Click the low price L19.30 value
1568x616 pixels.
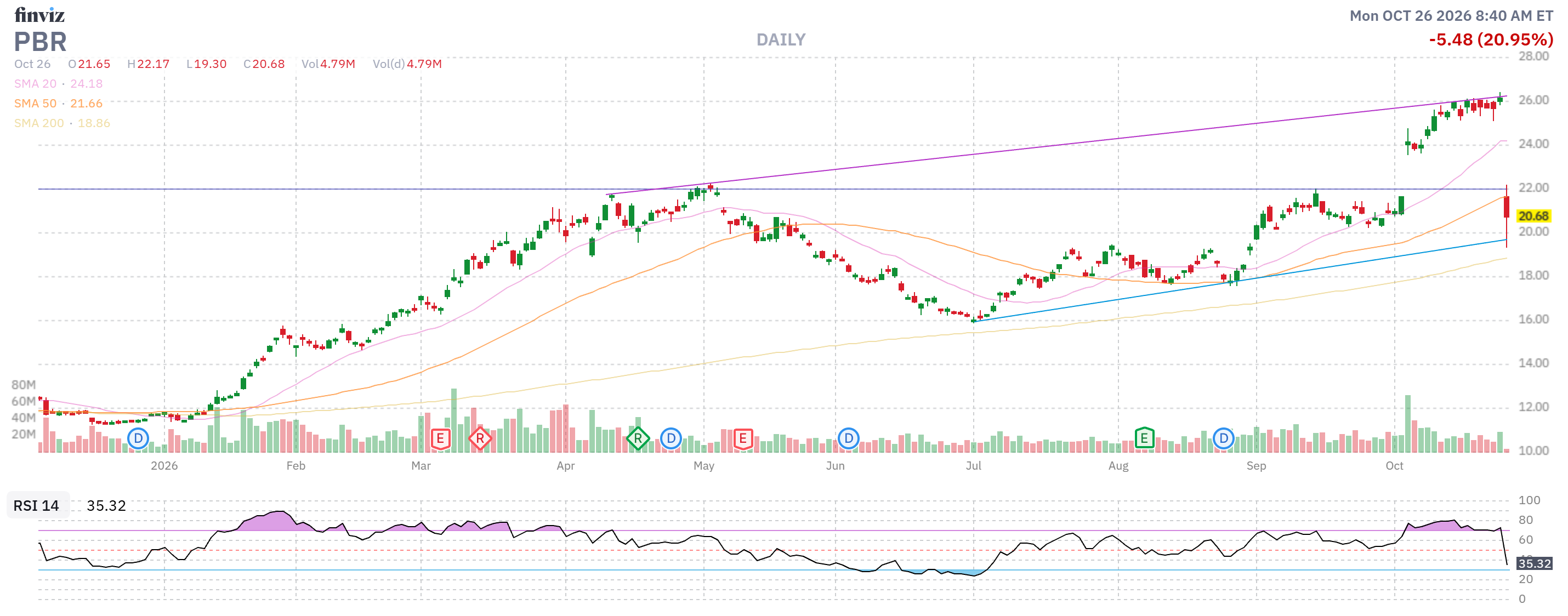(207, 64)
